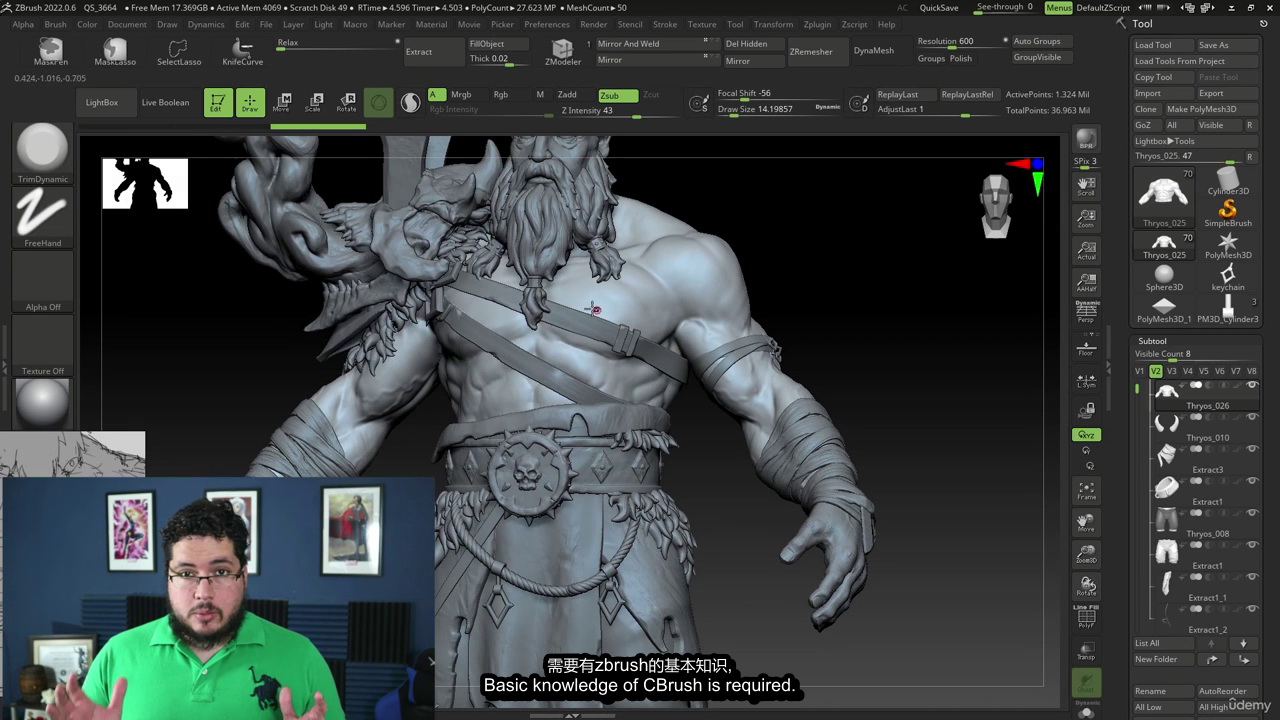Select the Cylinder3D tool thumbnail
Screen dimensions: 1280x720
pos(1228,181)
